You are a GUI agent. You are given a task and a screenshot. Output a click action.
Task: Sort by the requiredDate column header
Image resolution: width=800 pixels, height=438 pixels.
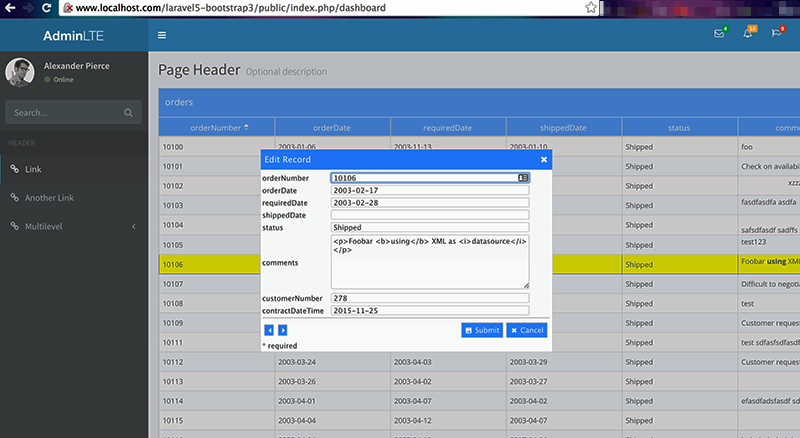[448, 128]
